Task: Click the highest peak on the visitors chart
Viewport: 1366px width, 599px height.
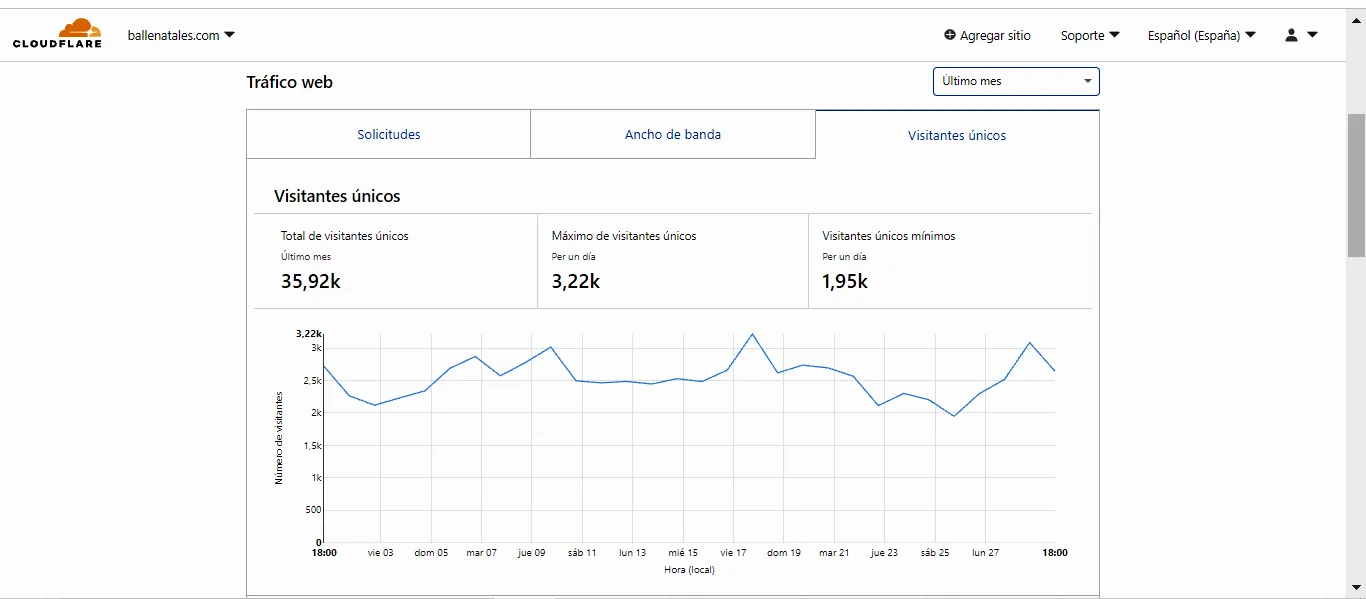Action: click(752, 334)
